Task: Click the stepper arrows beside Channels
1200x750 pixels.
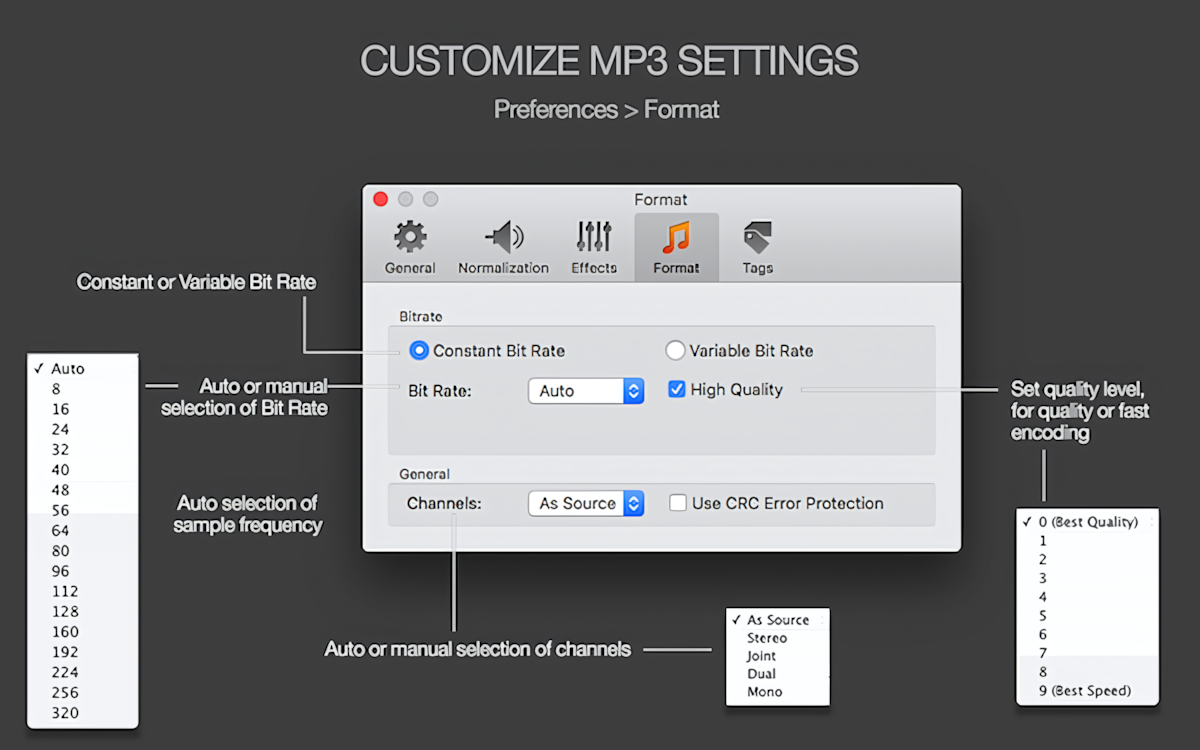Action: tap(633, 503)
